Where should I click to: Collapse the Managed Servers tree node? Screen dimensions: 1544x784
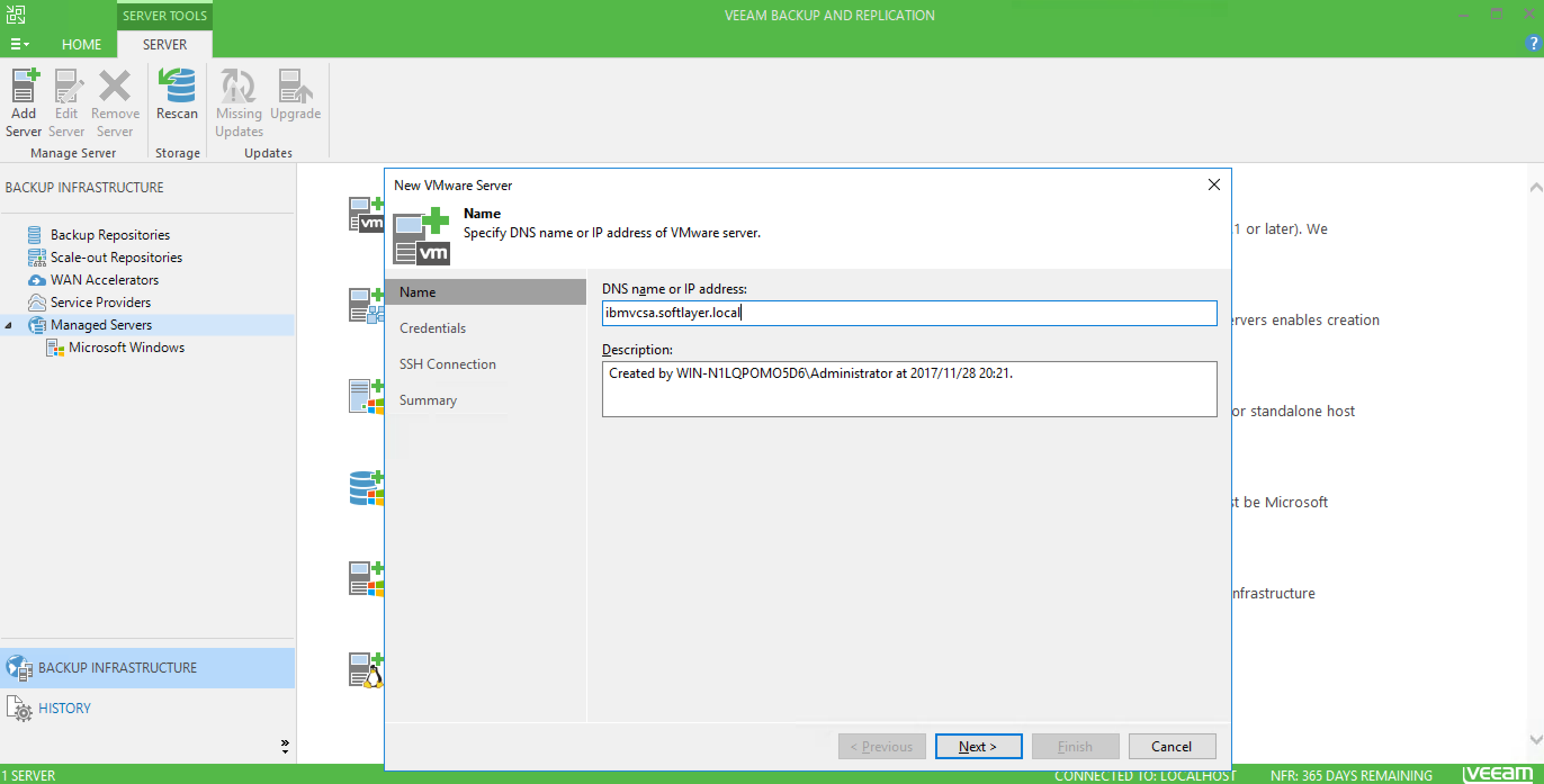pos(8,325)
